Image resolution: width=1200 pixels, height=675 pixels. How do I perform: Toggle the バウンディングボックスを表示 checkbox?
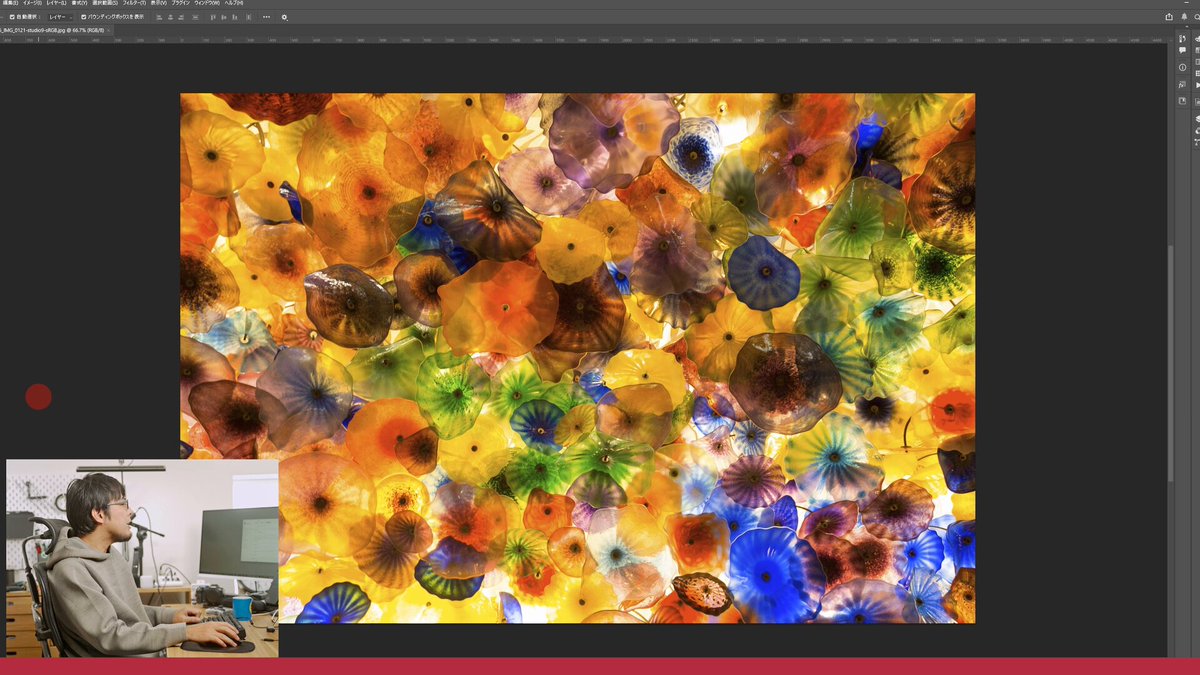[x=83, y=17]
